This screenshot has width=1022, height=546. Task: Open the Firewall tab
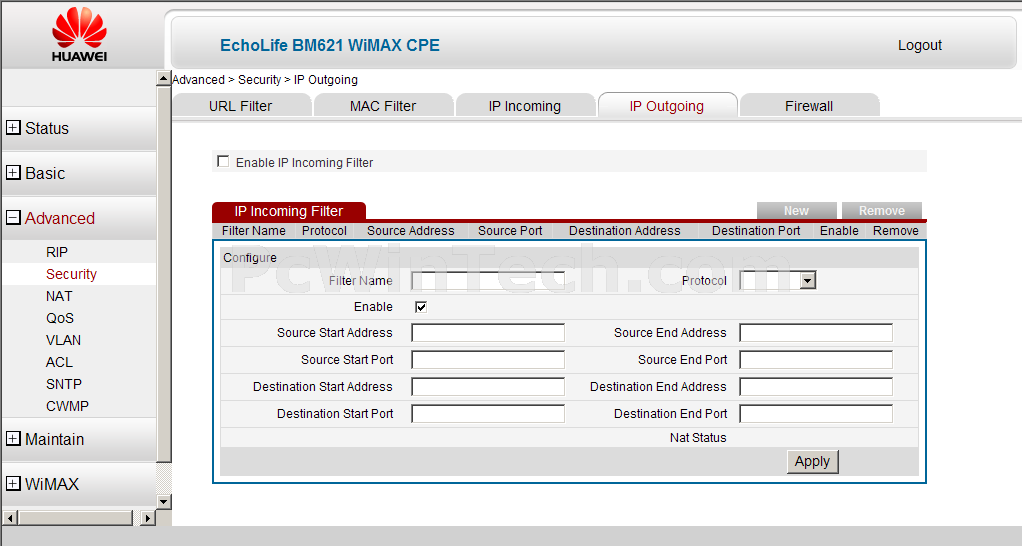[x=810, y=106]
